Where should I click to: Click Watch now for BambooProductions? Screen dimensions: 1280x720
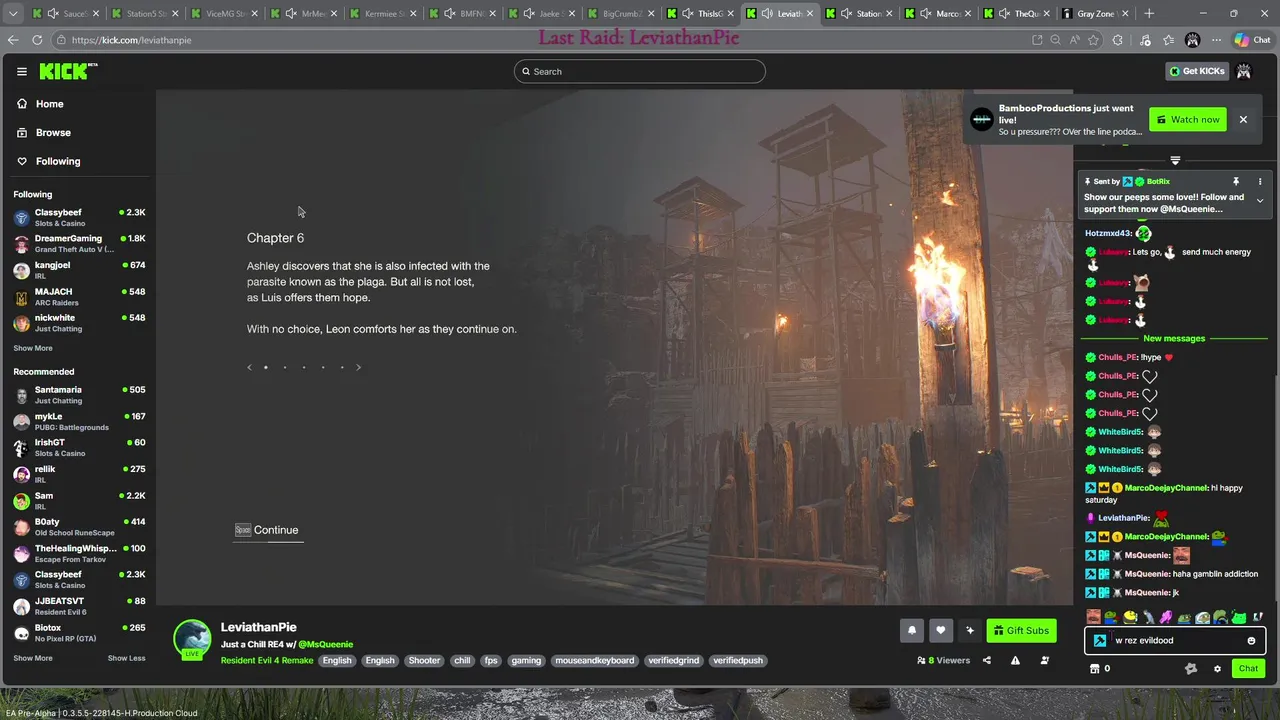[x=1188, y=119]
